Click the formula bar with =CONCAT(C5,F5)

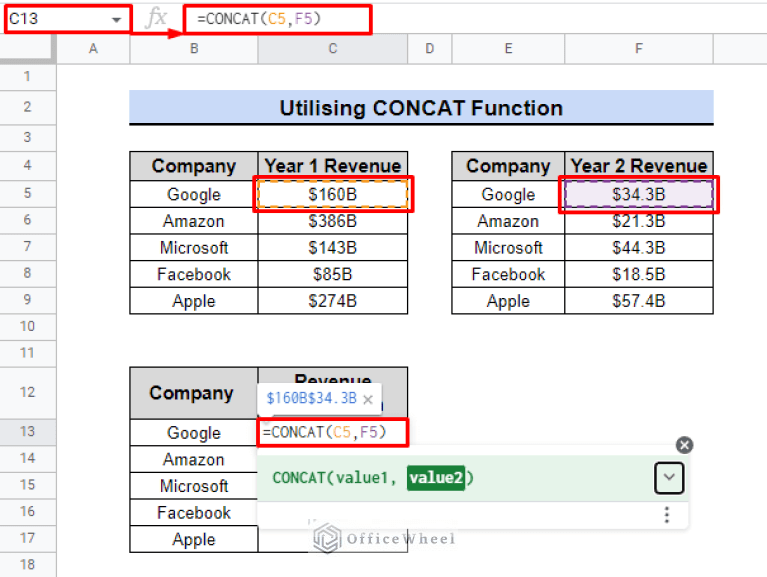point(277,19)
